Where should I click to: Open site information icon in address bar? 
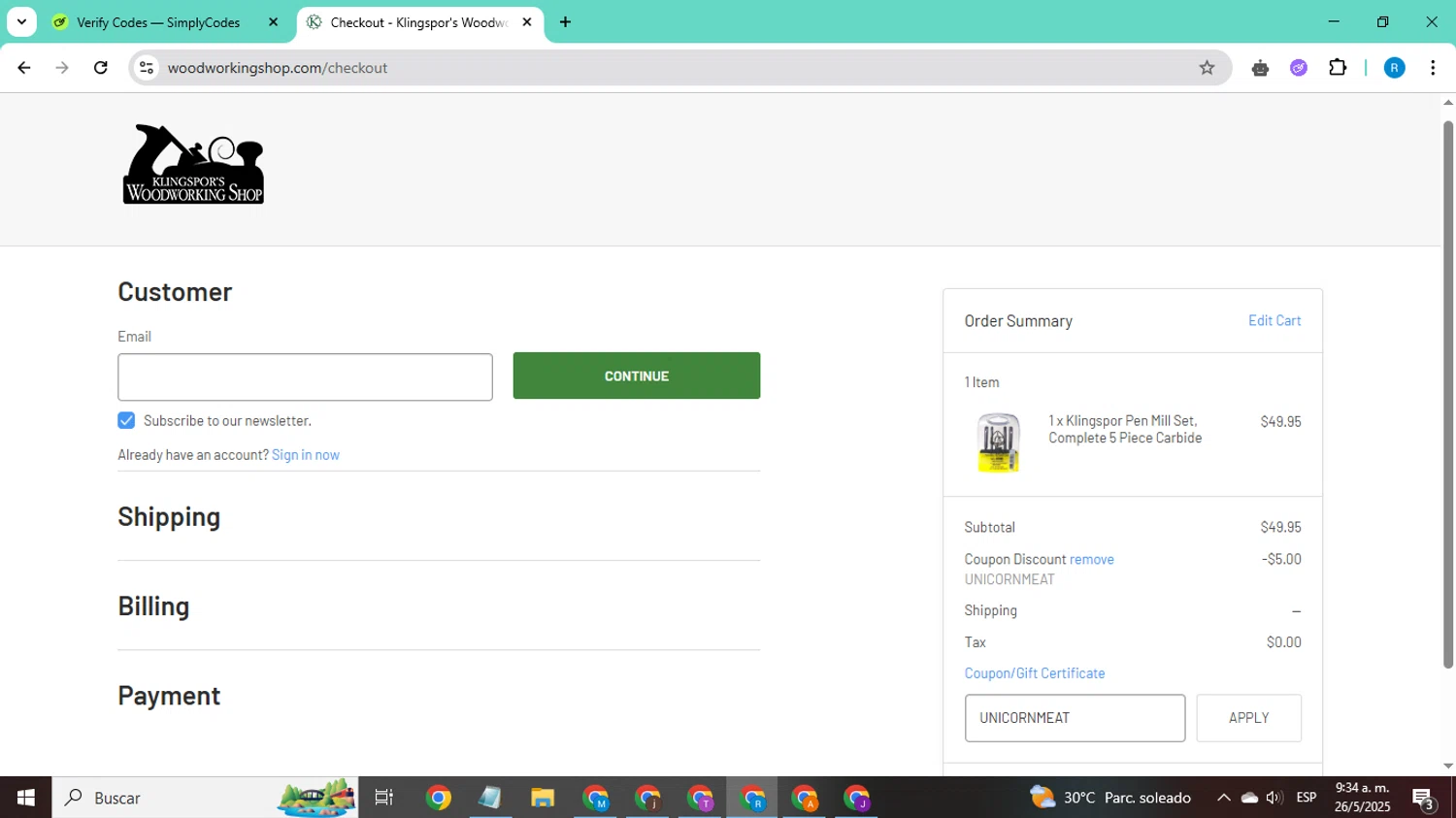tap(147, 68)
